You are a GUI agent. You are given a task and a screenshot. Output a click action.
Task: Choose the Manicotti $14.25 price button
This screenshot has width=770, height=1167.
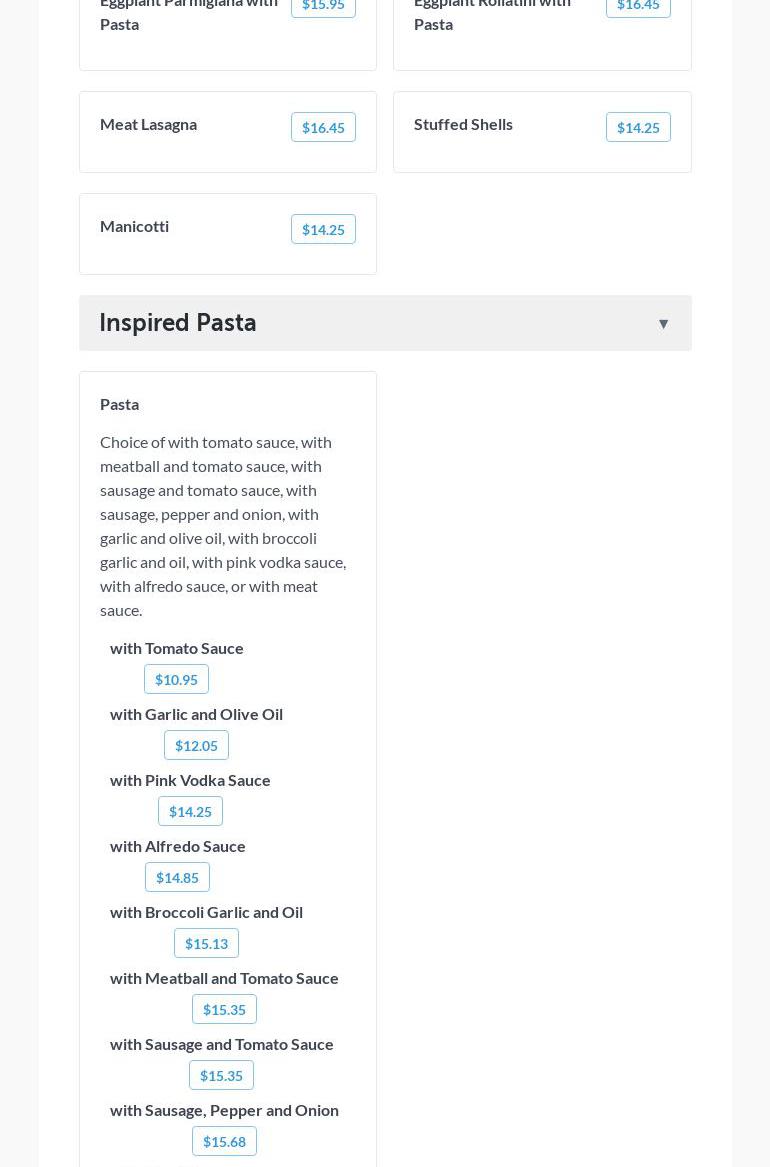(323, 229)
